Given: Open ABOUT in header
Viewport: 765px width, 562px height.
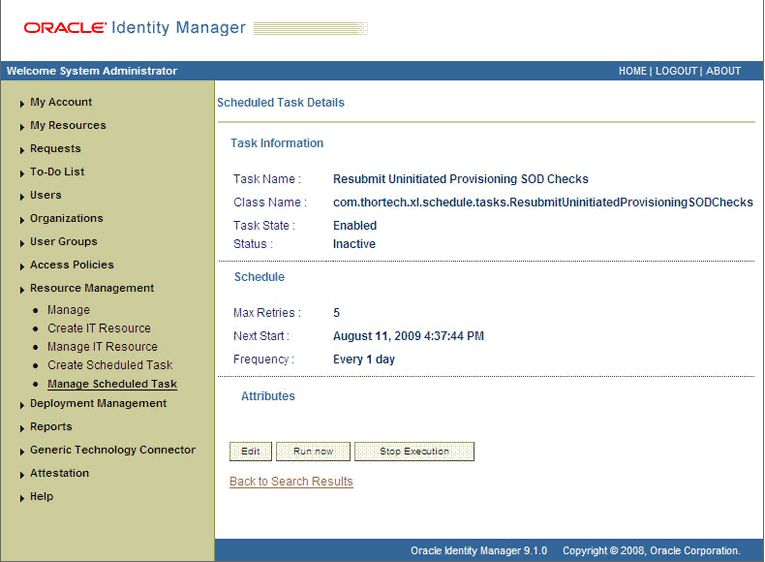Looking at the screenshot, I should click(x=724, y=71).
